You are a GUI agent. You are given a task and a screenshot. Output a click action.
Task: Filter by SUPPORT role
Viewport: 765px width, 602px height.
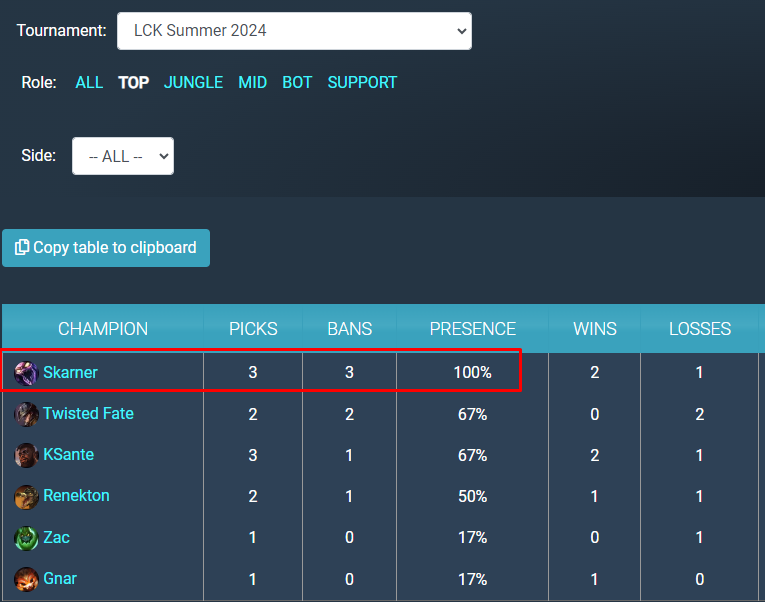(x=362, y=83)
